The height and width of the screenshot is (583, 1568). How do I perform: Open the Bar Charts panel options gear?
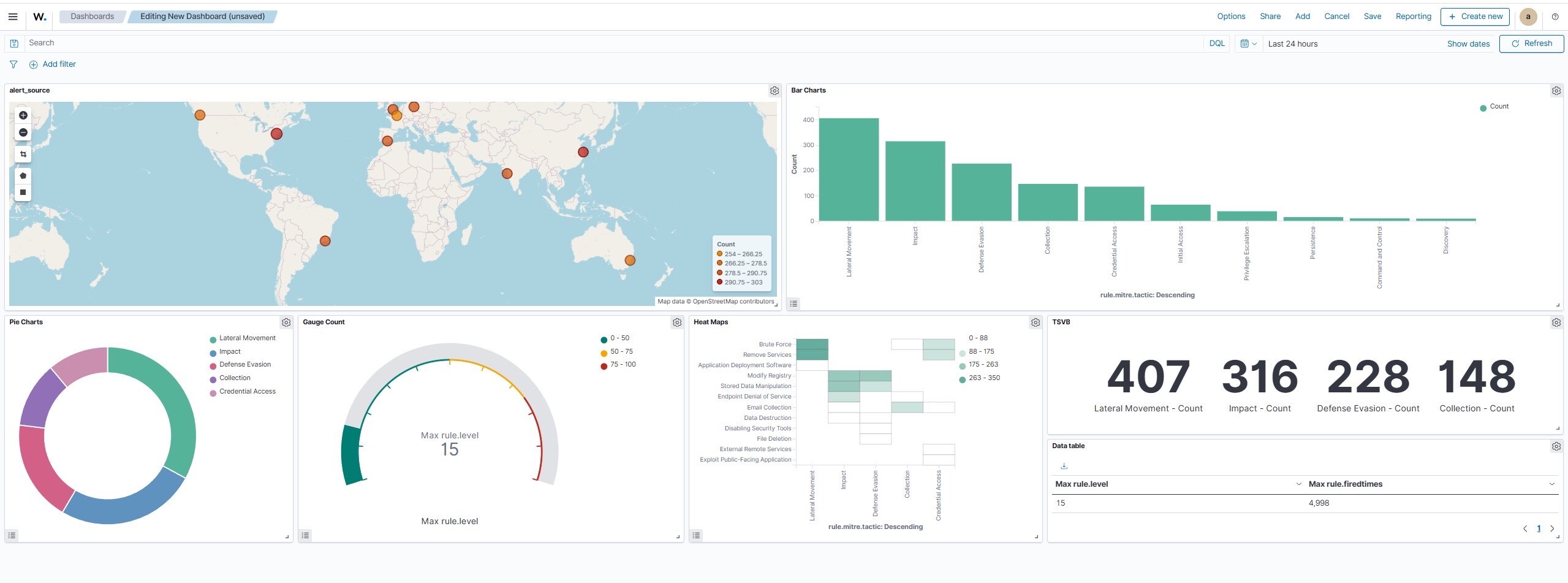[x=1556, y=91]
